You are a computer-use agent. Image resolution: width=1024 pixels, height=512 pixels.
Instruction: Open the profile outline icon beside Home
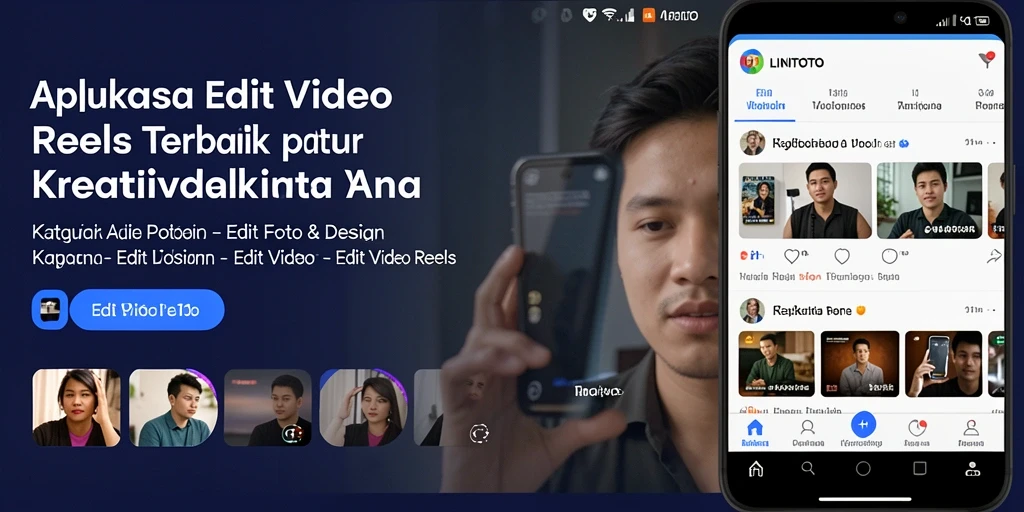tap(808, 433)
